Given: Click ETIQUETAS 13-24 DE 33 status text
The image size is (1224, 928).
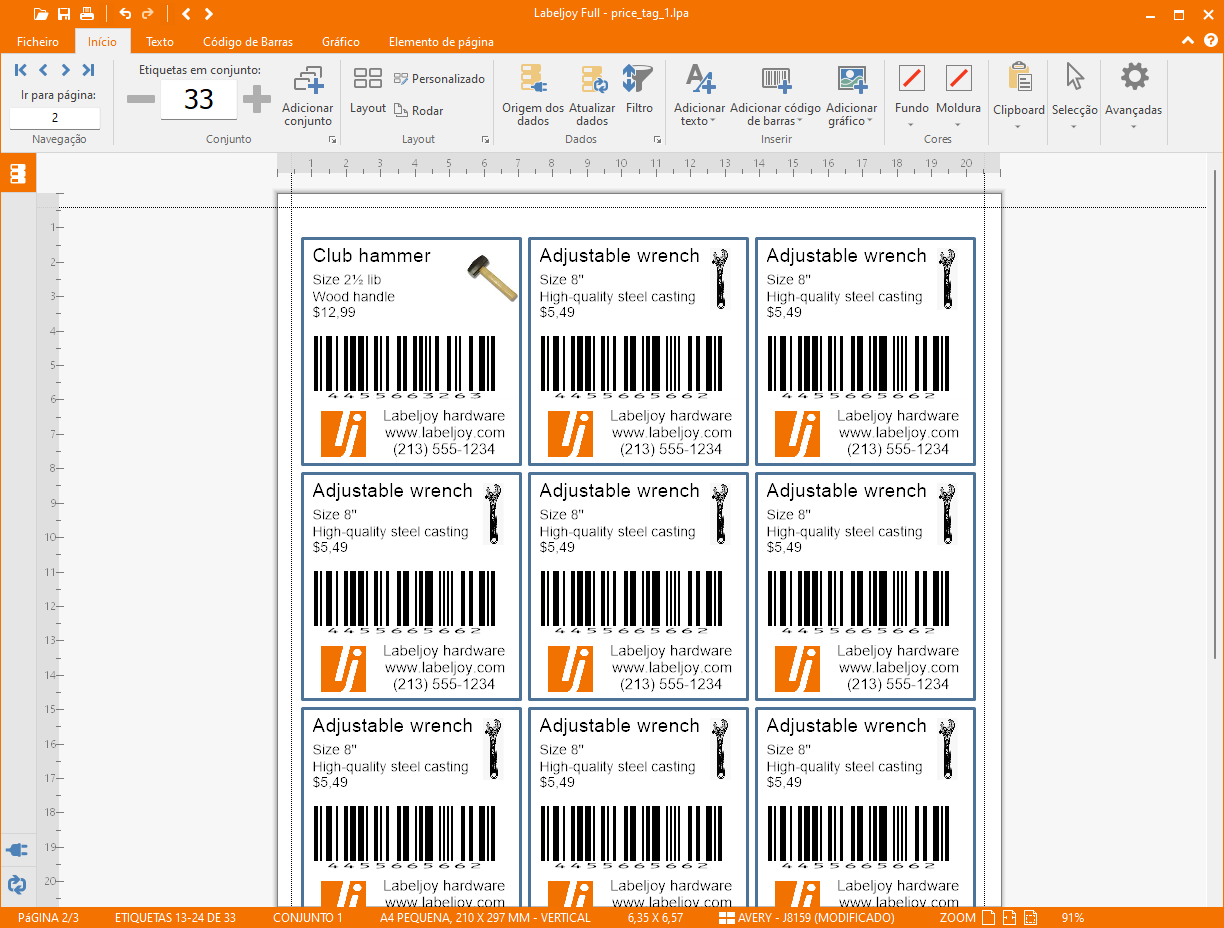Looking at the screenshot, I should 175,918.
